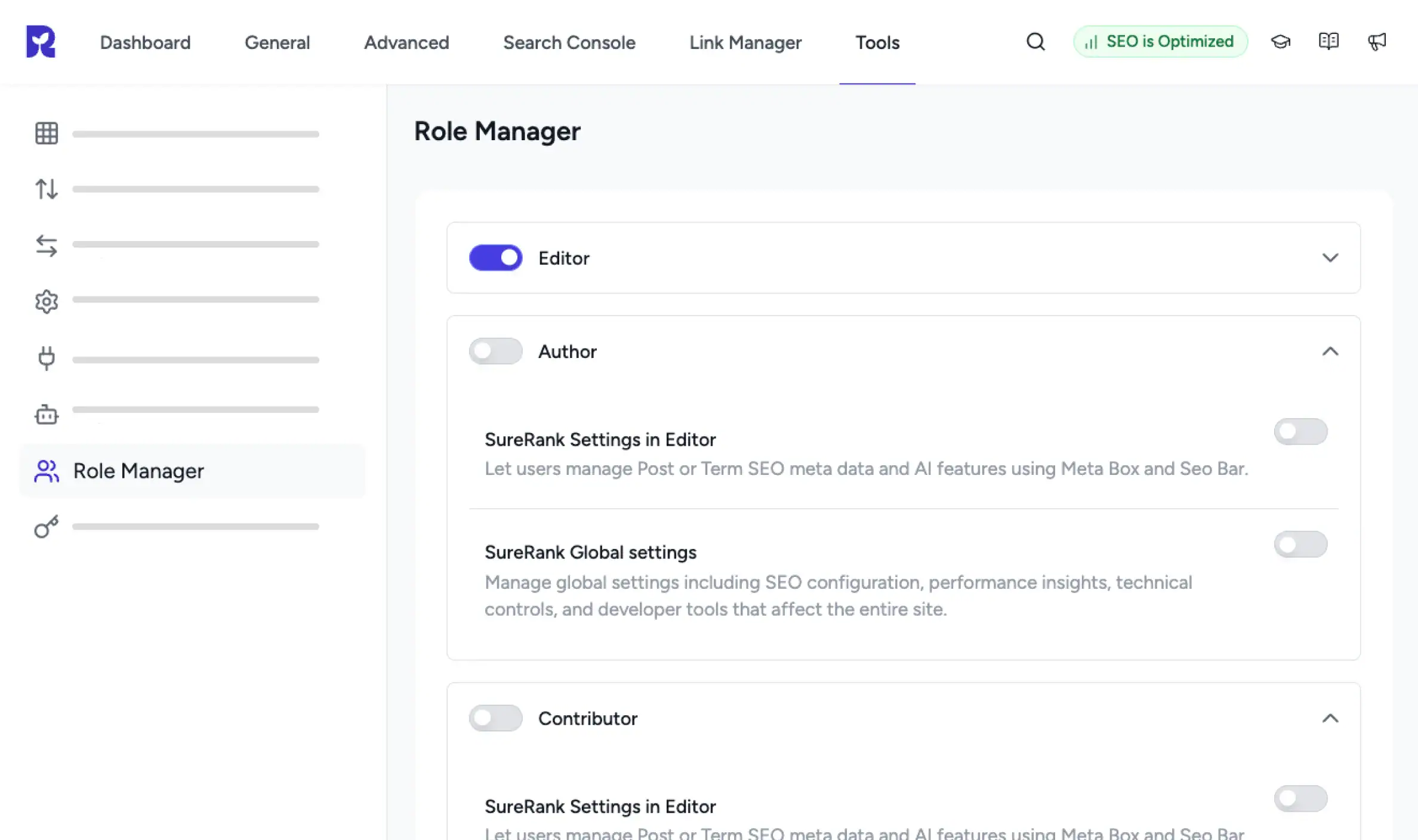Screen dimensions: 1418x840
Task: Click the Contributor role label
Action: (587, 718)
